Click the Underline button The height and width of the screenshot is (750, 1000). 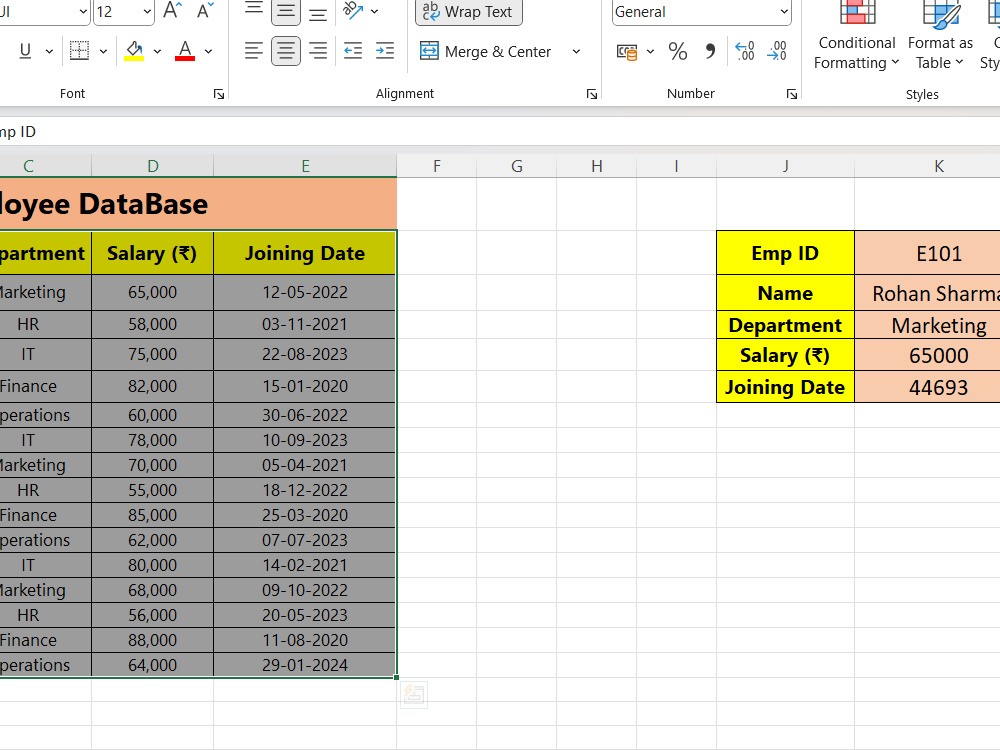pos(26,51)
